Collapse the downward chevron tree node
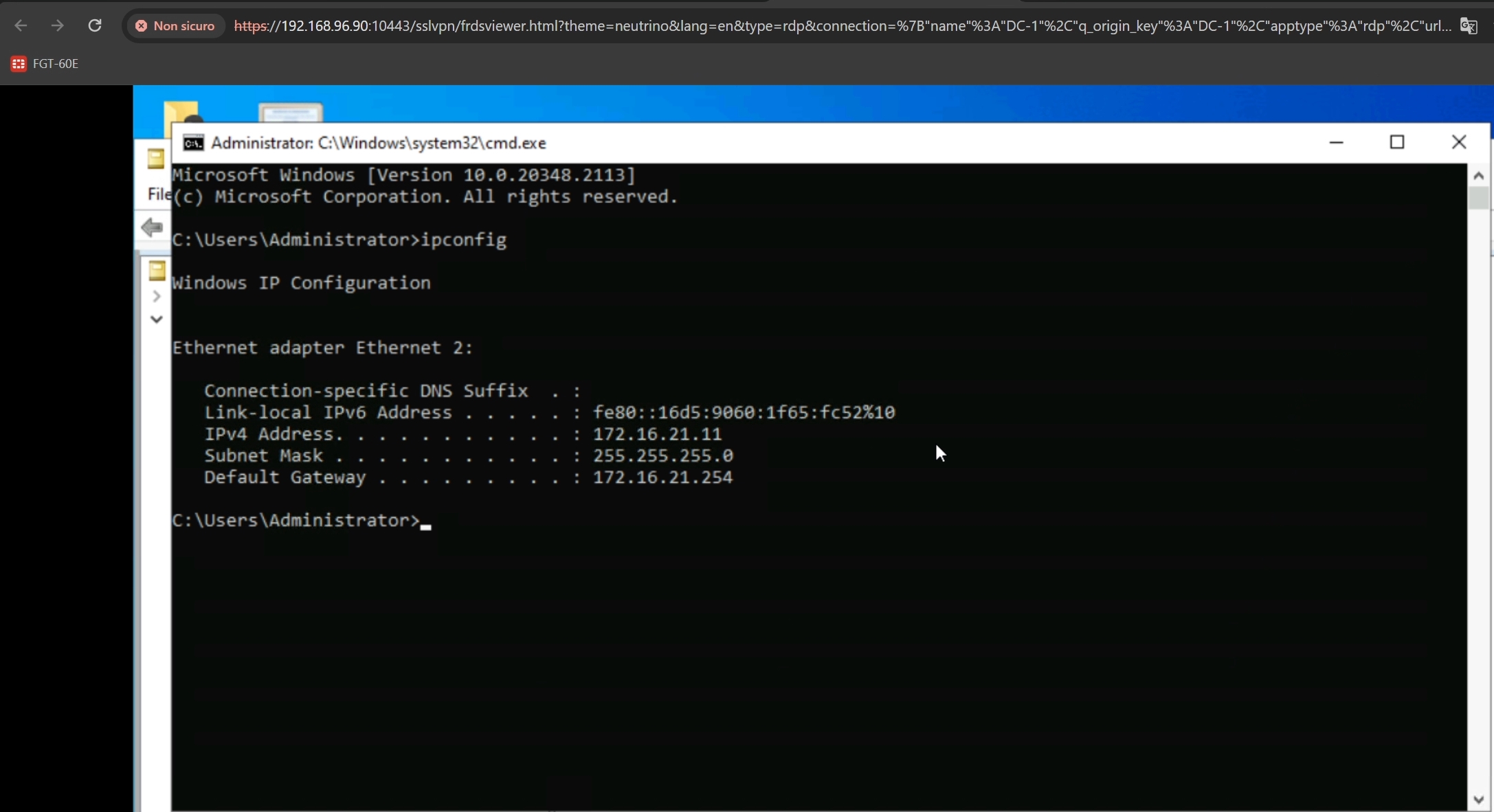Image resolution: width=1494 pixels, height=812 pixels. point(157,319)
